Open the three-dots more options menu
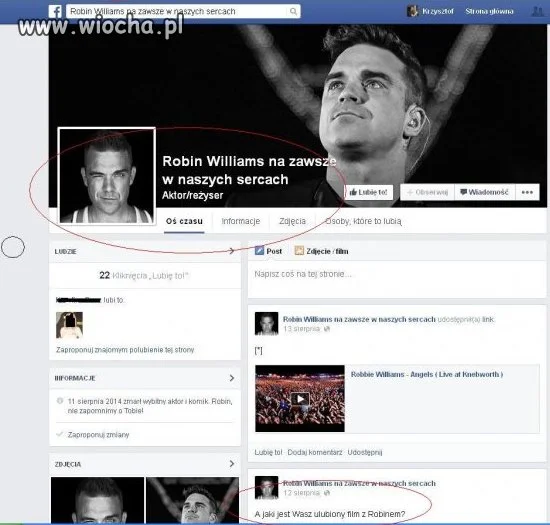 pos(527,192)
